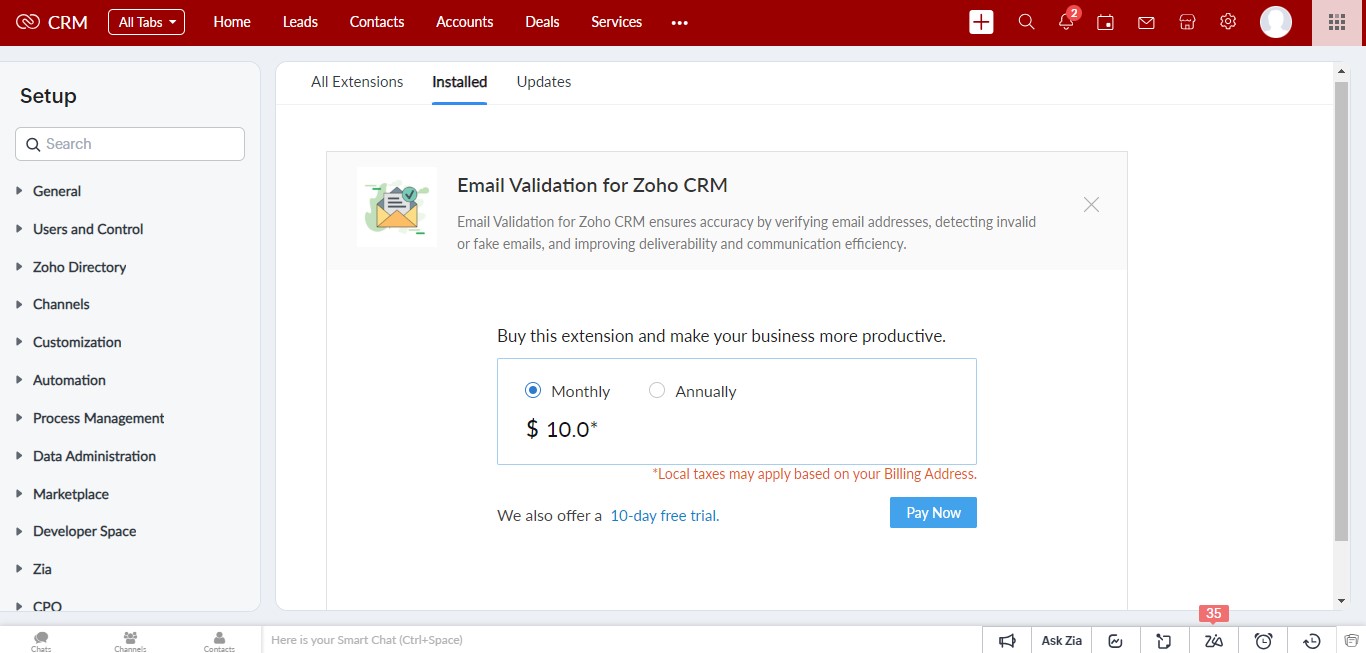Open the apps grid launcher
The height and width of the screenshot is (653, 1366).
click(1337, 22)
